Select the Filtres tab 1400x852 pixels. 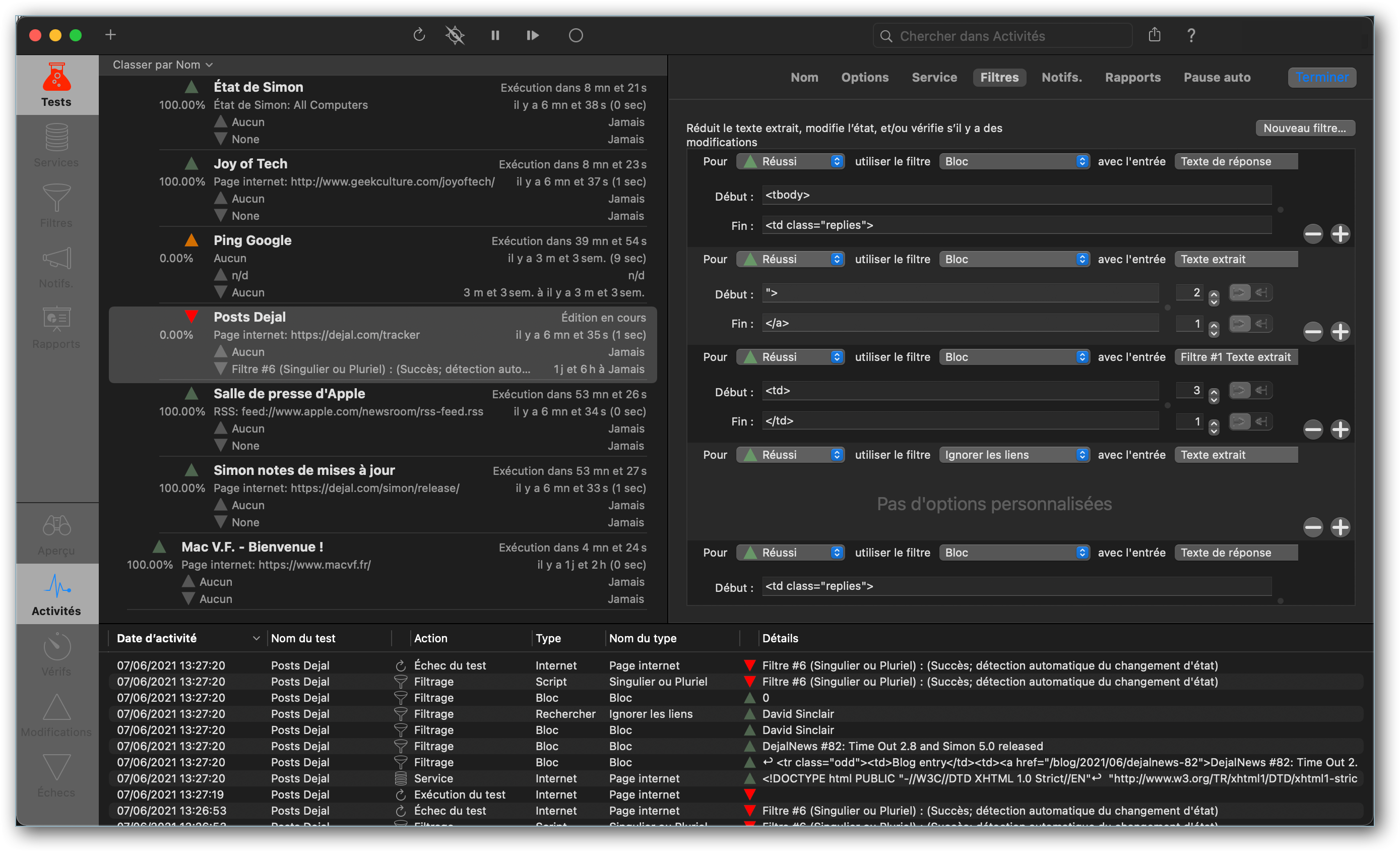coord(999,77)
